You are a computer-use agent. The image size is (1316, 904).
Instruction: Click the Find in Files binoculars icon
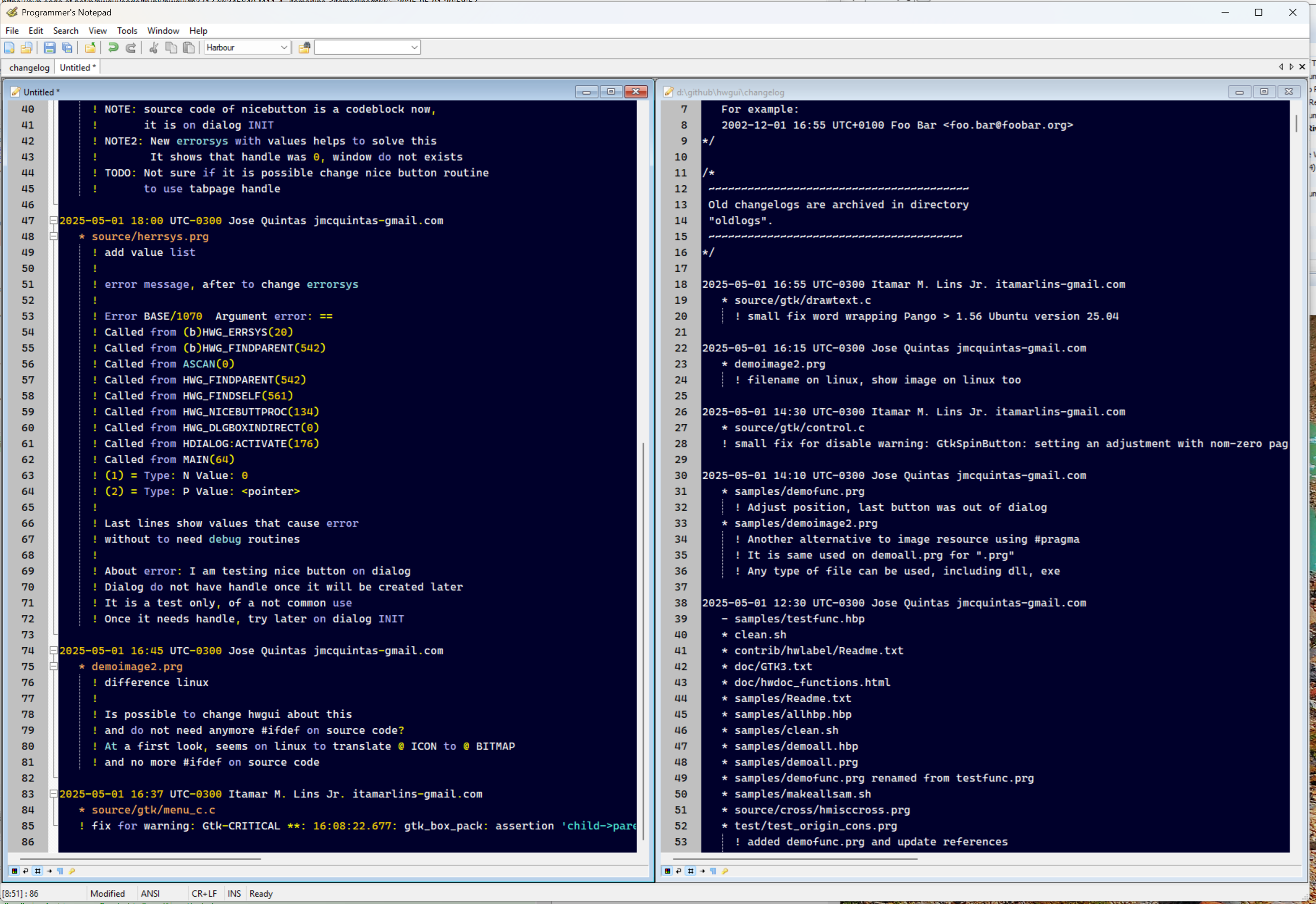tap(304, 48)
